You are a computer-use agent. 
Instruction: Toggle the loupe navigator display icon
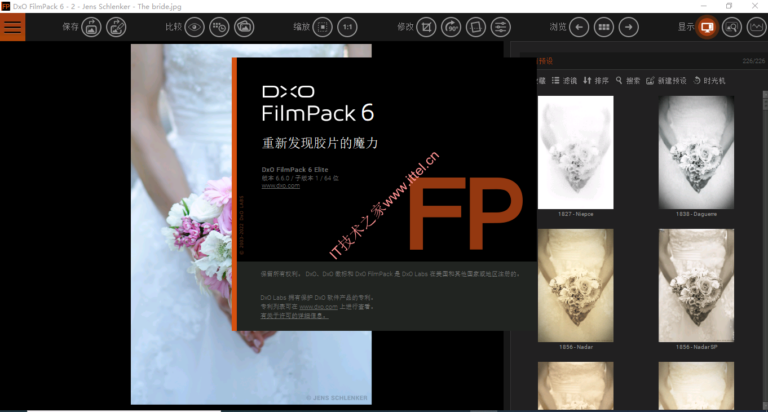pyautogui.click(x=732, y=27)
